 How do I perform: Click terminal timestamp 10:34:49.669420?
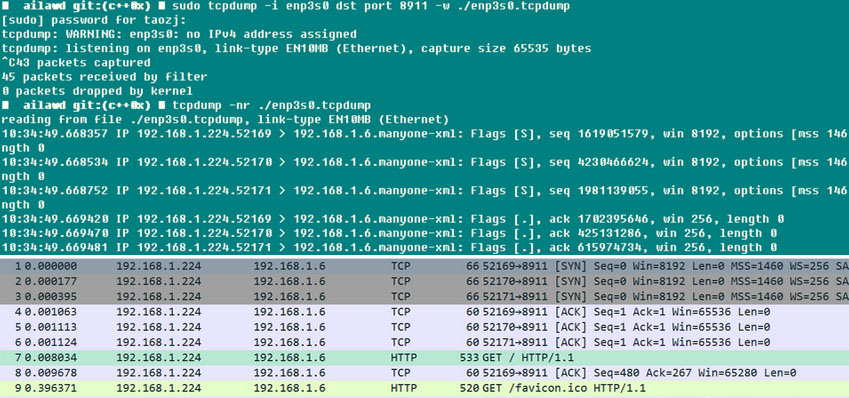[x=54, y=219]
